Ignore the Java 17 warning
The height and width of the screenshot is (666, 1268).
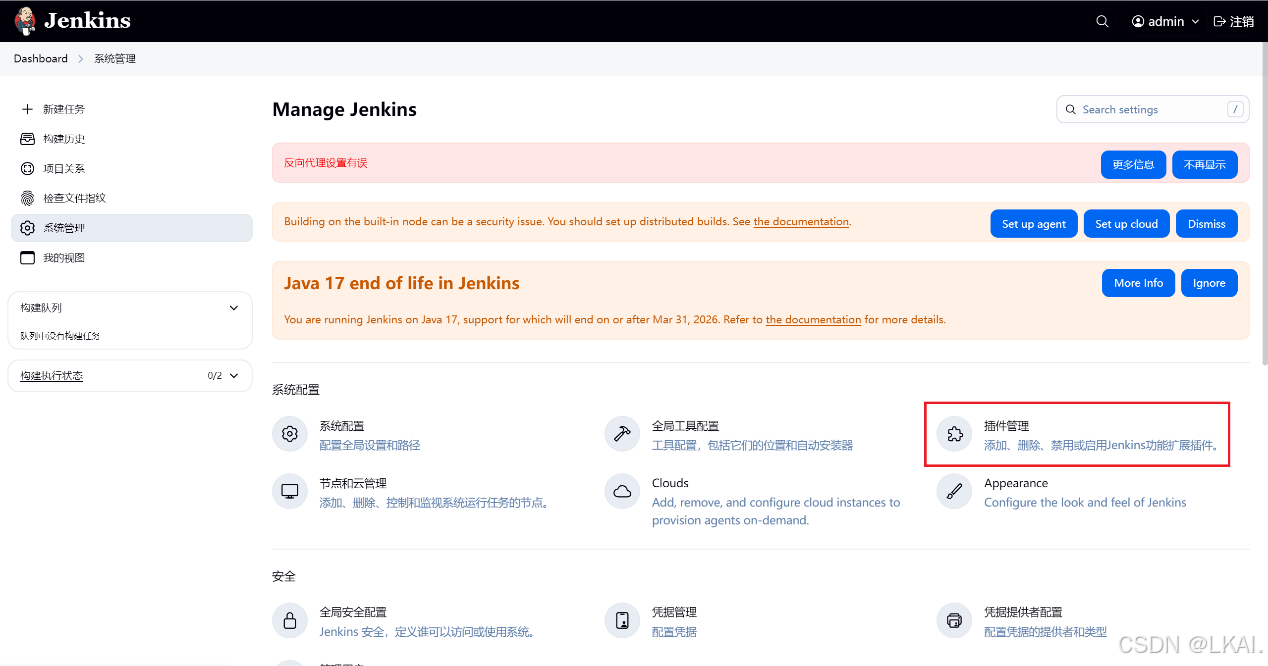(1209, 283)
